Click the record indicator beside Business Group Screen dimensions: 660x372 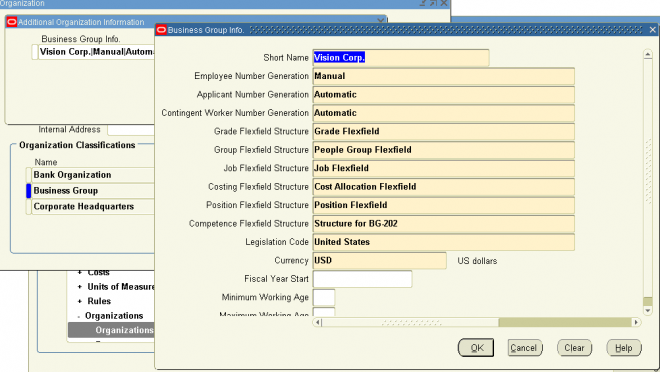pyautogui.click(x=29, y=191)
